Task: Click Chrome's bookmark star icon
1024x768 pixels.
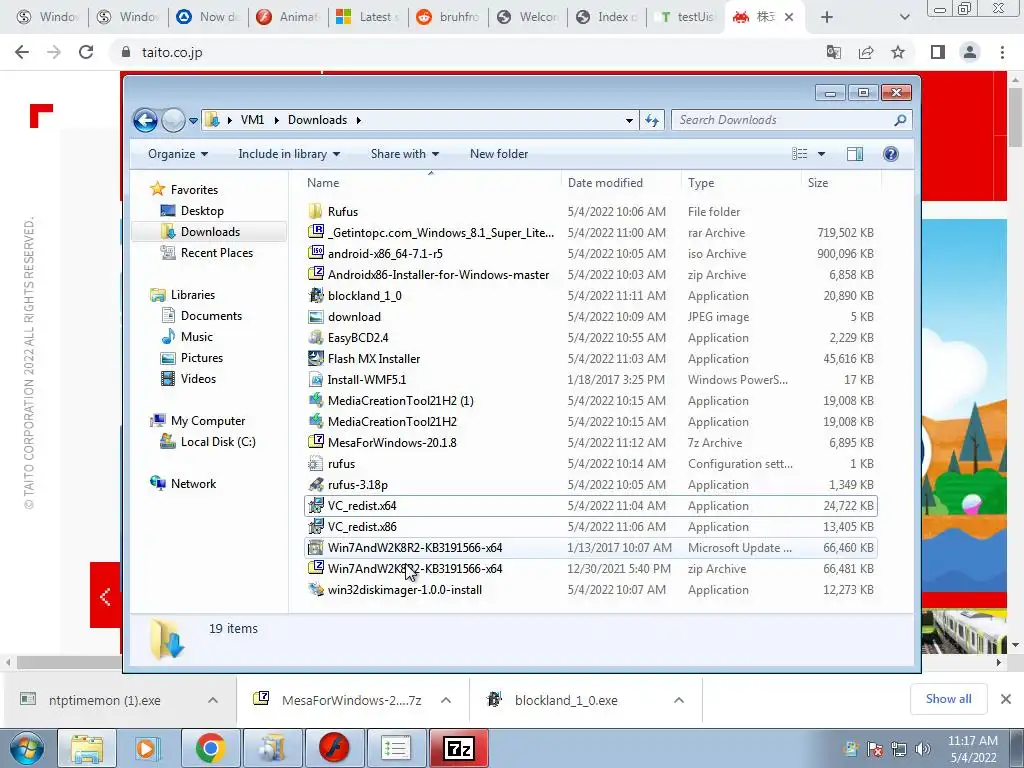Action: tap(898, 52)
